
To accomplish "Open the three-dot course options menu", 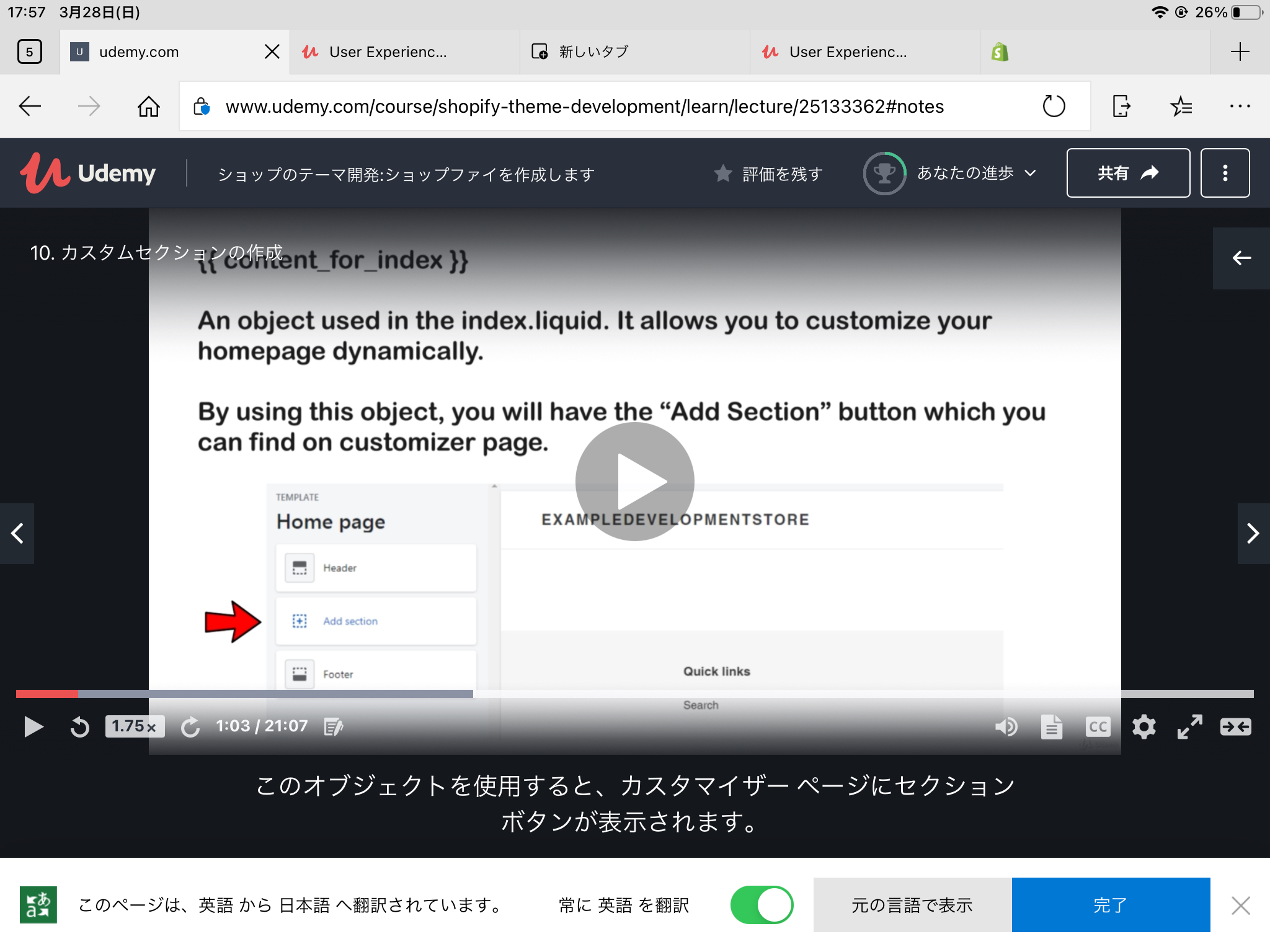I will coord(1225,173).
